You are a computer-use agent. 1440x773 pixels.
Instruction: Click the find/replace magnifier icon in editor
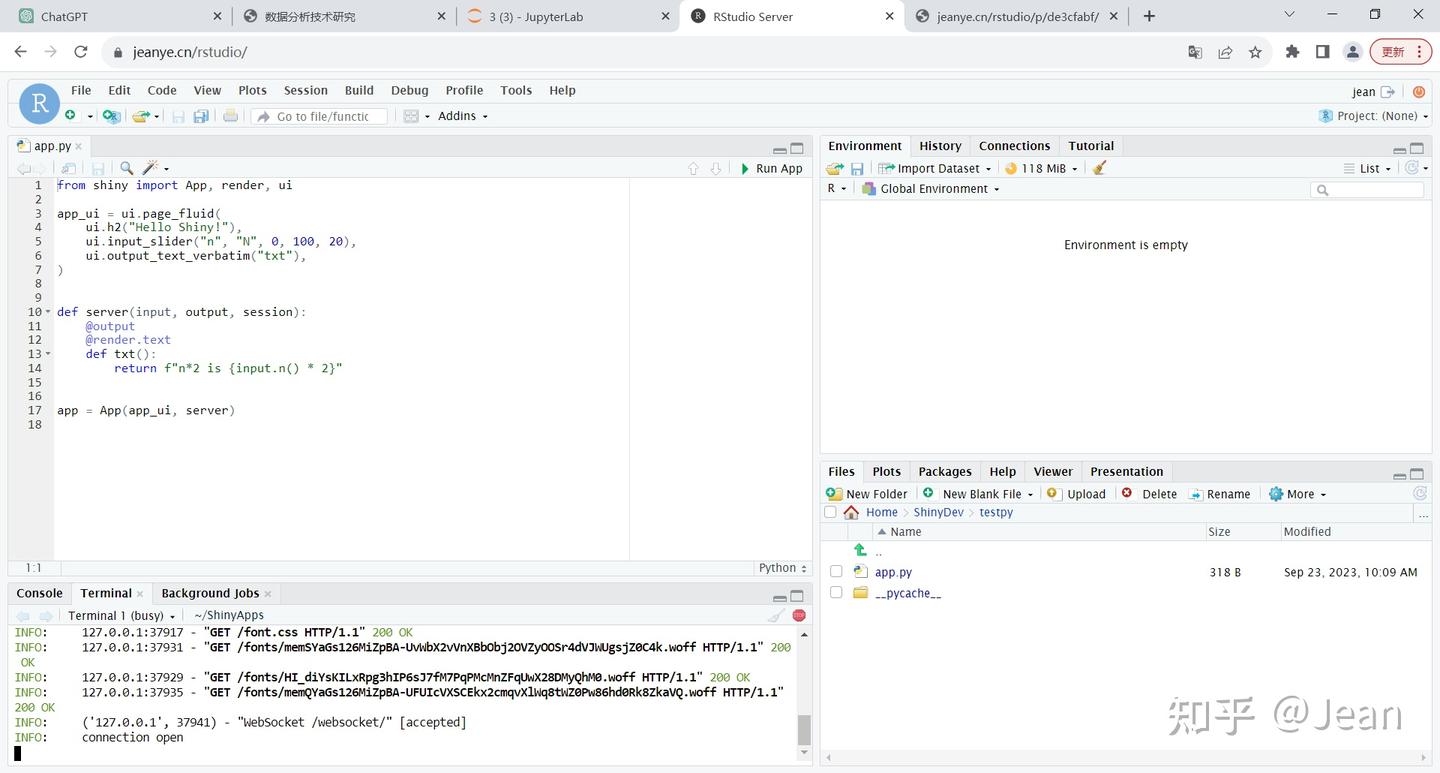point(127,168)
